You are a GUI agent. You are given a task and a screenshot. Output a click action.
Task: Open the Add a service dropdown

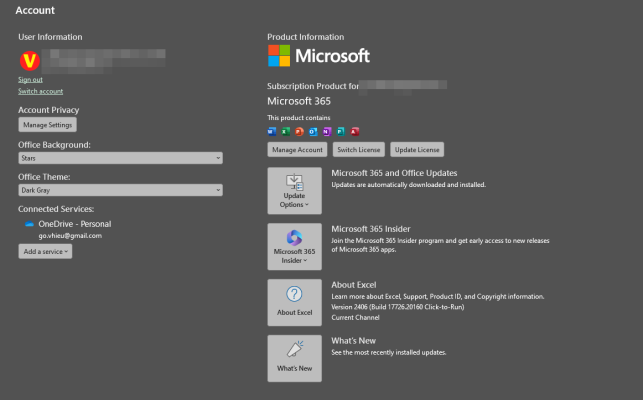(x=45, y=251)
